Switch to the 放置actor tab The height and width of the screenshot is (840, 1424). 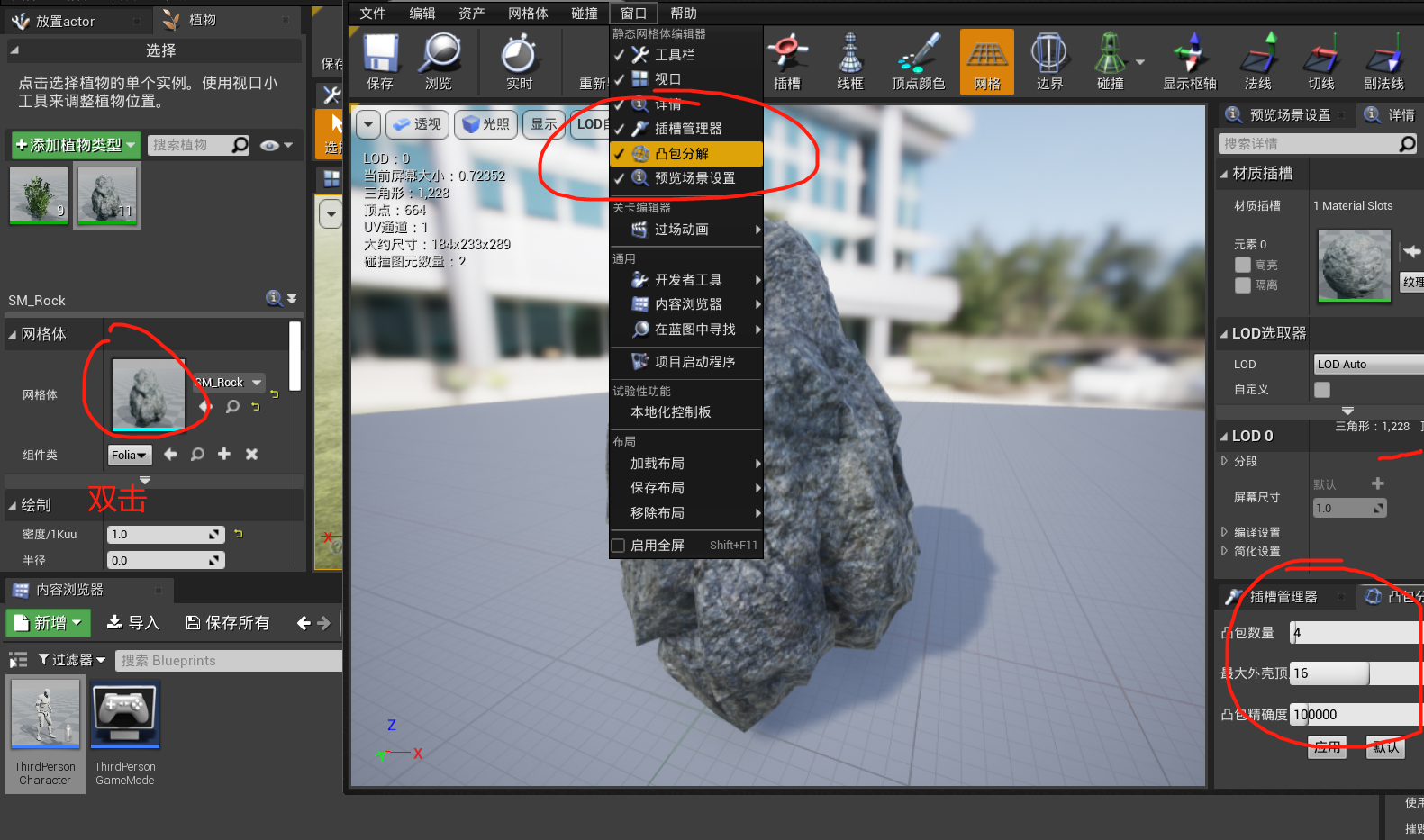(65, 21)
